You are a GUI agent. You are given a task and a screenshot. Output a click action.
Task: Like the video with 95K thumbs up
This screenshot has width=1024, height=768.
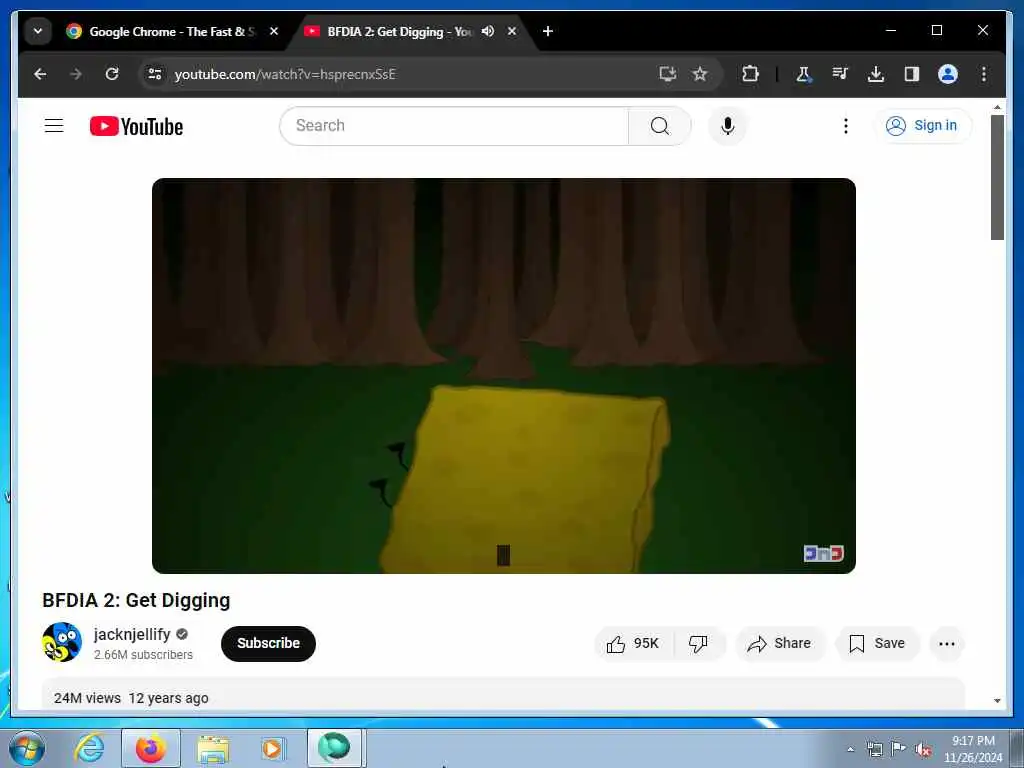(x=633, y=644)
